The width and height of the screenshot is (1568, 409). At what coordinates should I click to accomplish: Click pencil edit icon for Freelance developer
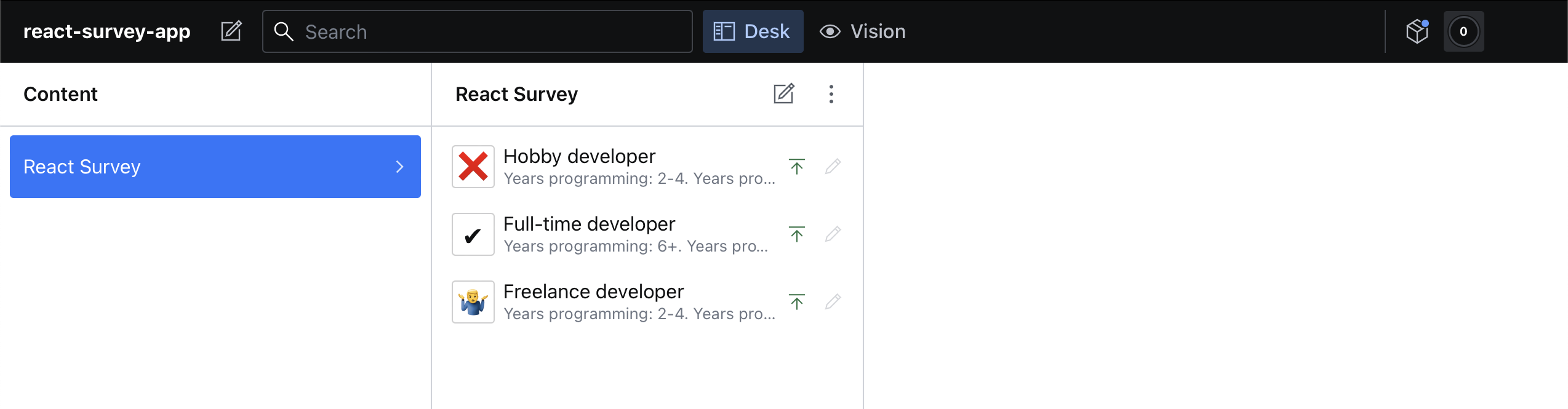(x=833, y=301)
